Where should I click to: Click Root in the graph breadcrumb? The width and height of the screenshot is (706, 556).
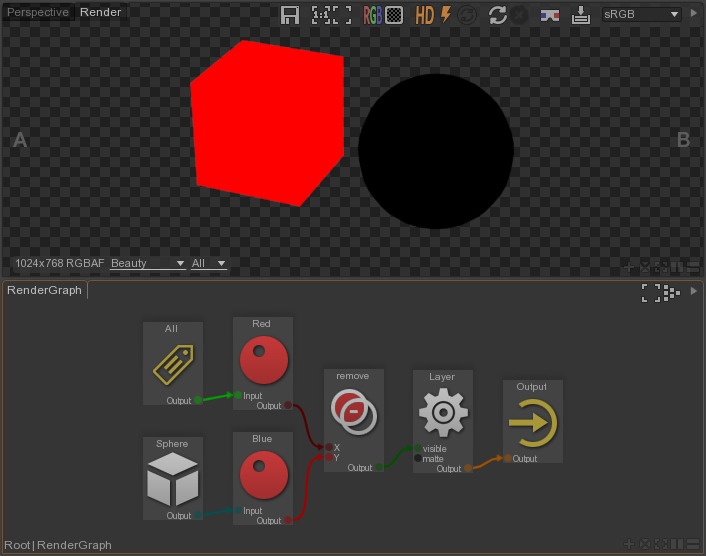pos(17,545)
